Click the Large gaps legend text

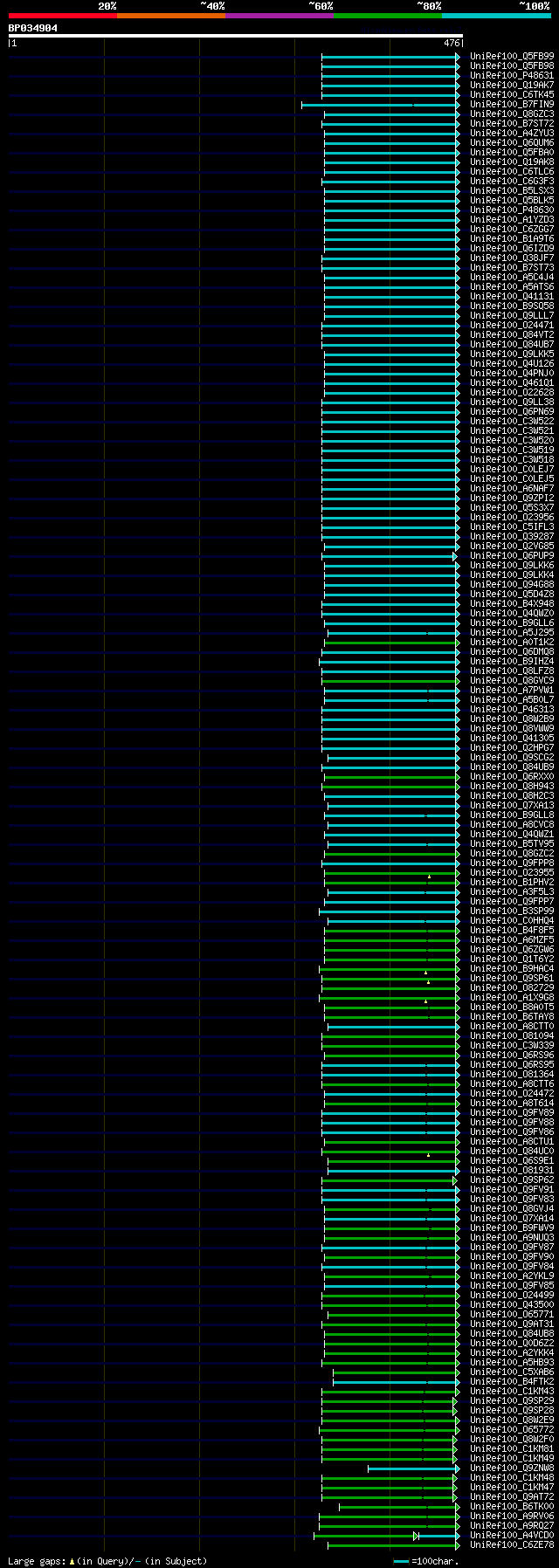[108, 1561]
